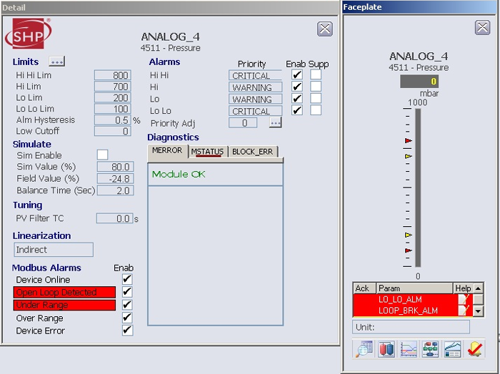Toggle Open Loop Detected Enab checkbox
The height and width of the screenshot is (374, 500).
point(127,292)
